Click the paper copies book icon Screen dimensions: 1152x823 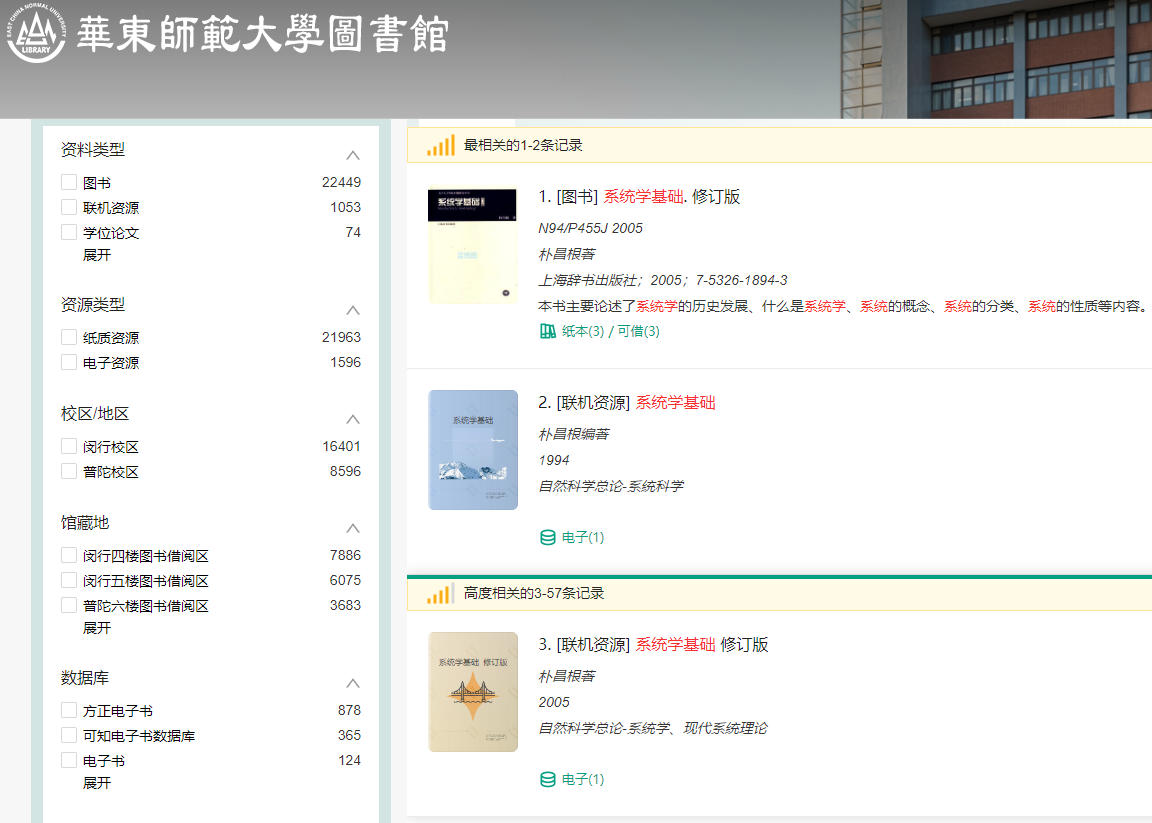(548, 331)
